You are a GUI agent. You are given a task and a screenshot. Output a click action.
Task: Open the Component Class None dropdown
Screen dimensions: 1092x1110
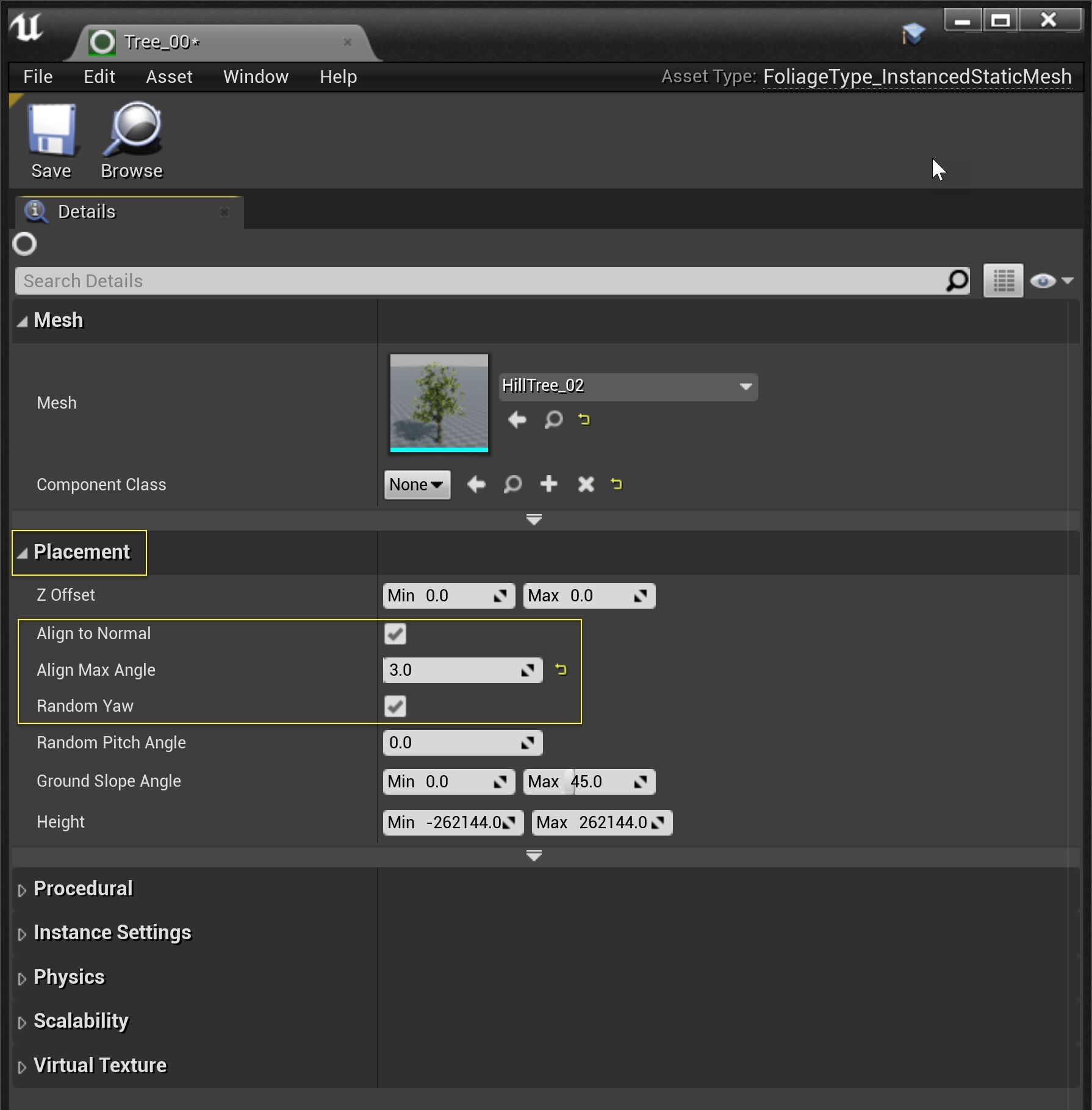point(417,485)
